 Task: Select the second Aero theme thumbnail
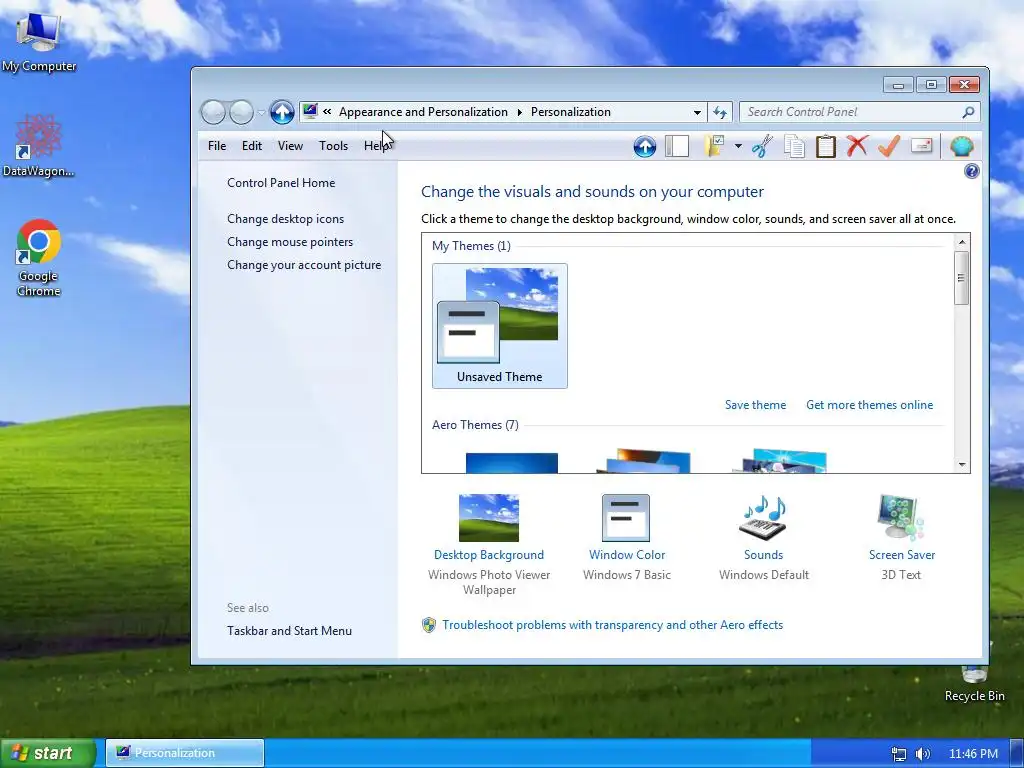point(644,460)
